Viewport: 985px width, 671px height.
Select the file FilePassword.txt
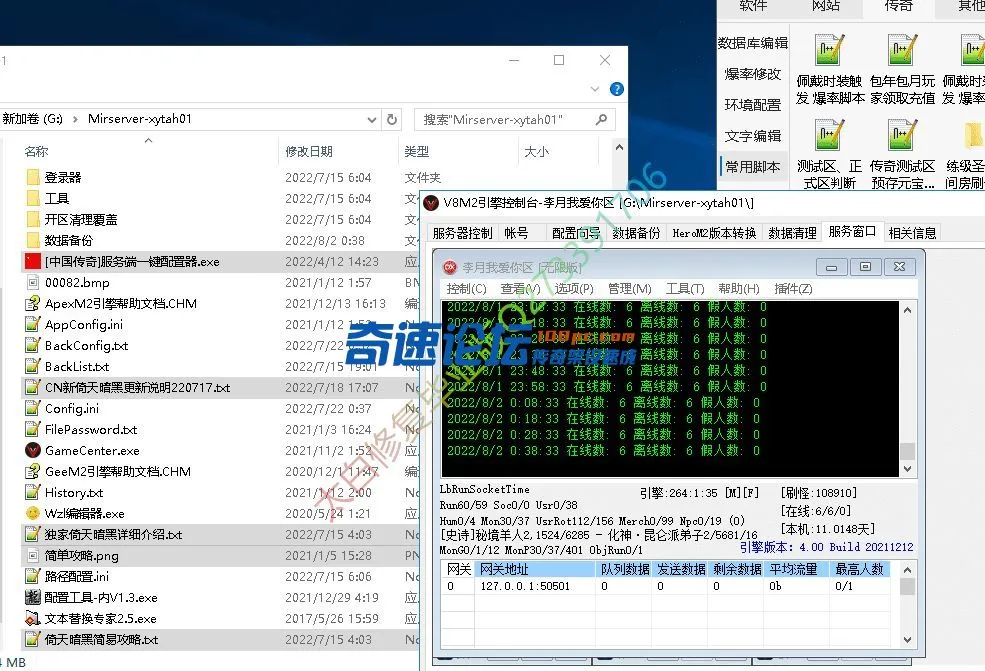pos(91,430)
